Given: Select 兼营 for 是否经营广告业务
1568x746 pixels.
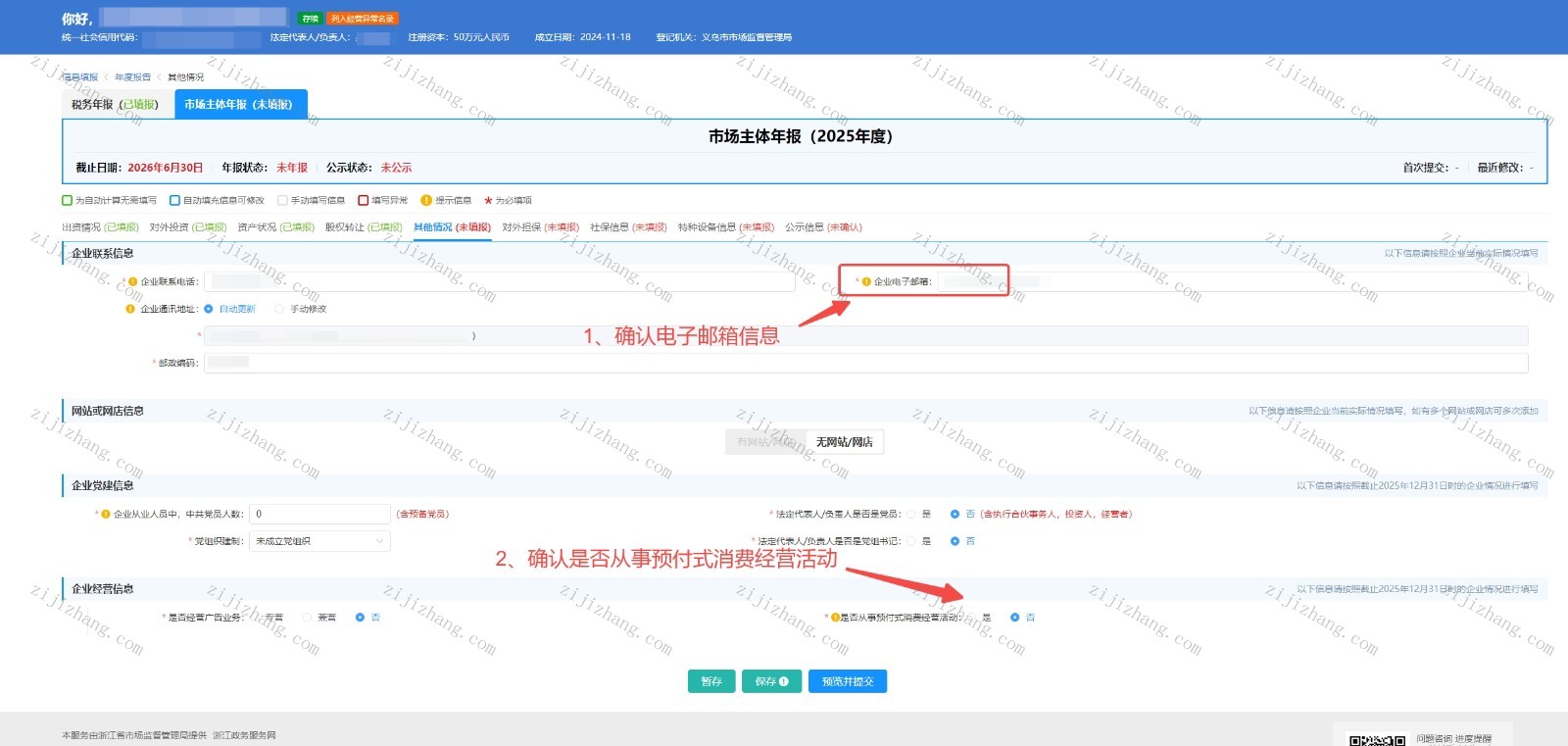Looking at the screenshot, I should (307, 618).
